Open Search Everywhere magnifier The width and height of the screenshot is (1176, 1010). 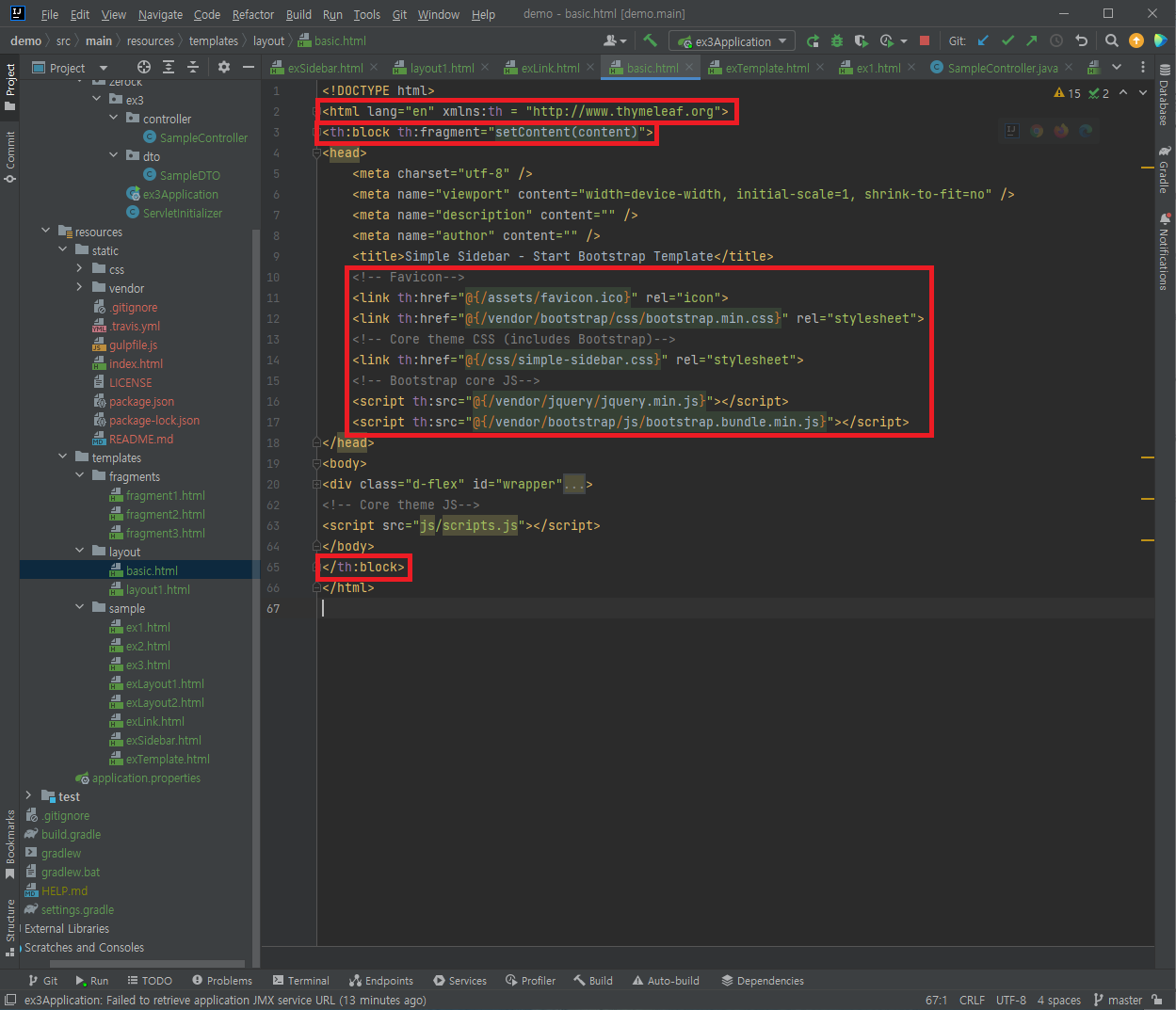click(x=1112, y=40)
